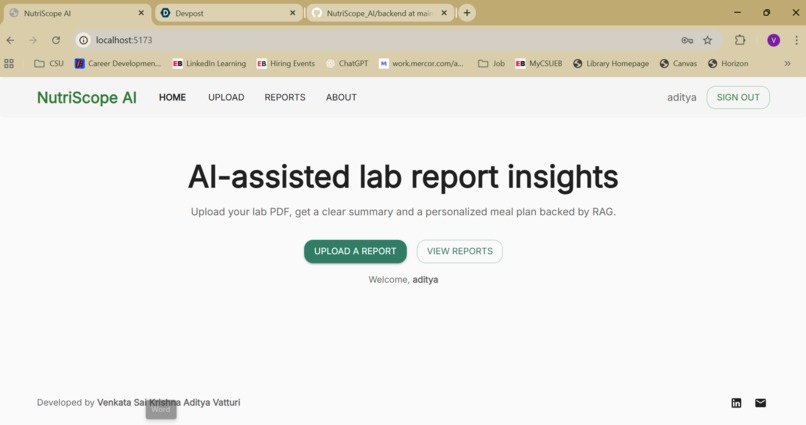Screen dimensions: 806x425
Task: View site information icon beside localhost
Action: [x=83, y=40]
